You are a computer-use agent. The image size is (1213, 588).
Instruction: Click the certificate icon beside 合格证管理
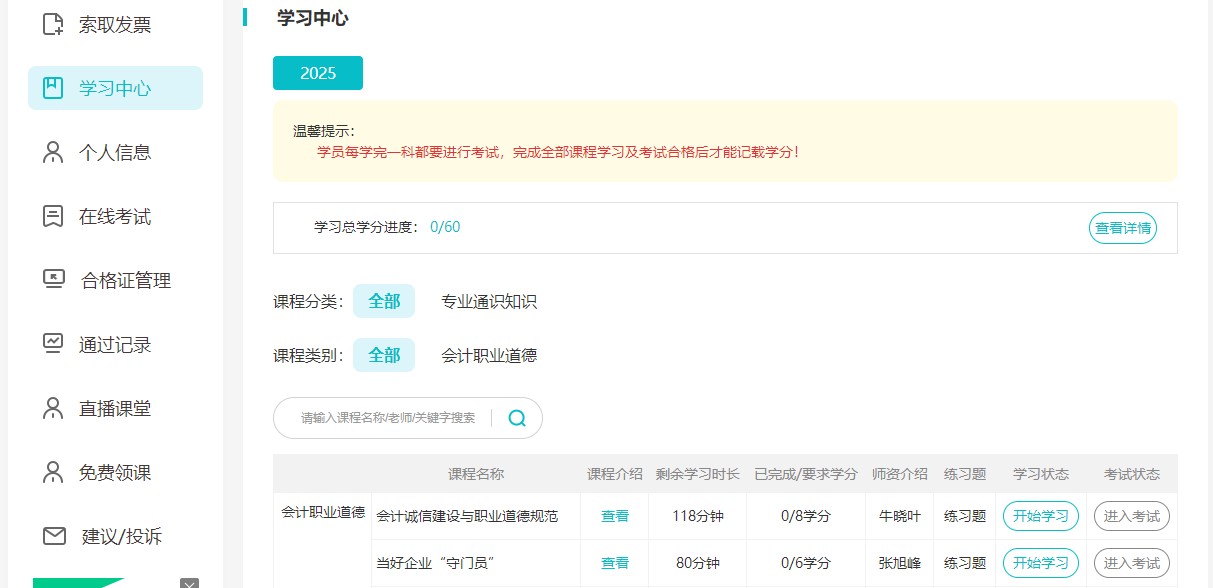pyautogui.click(x=53, y=280)
